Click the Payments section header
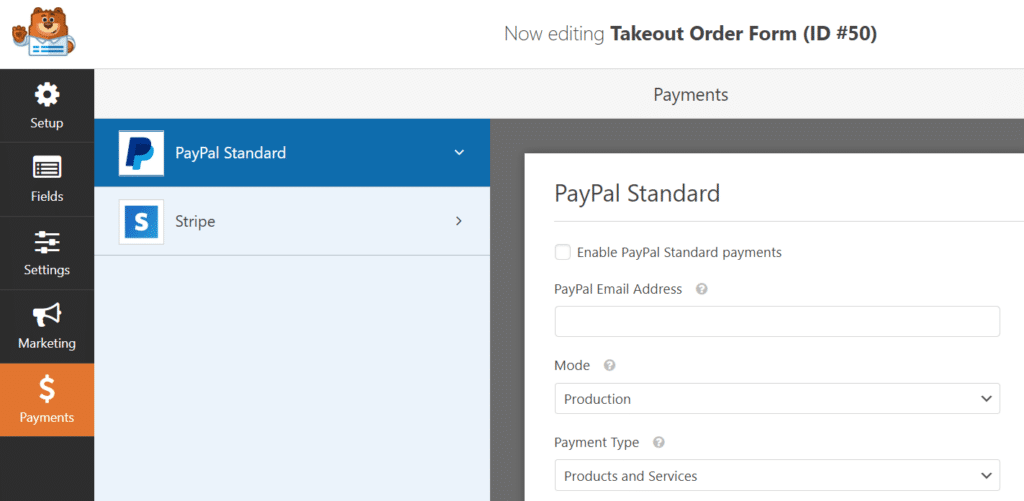 click(x=690, y=95)
